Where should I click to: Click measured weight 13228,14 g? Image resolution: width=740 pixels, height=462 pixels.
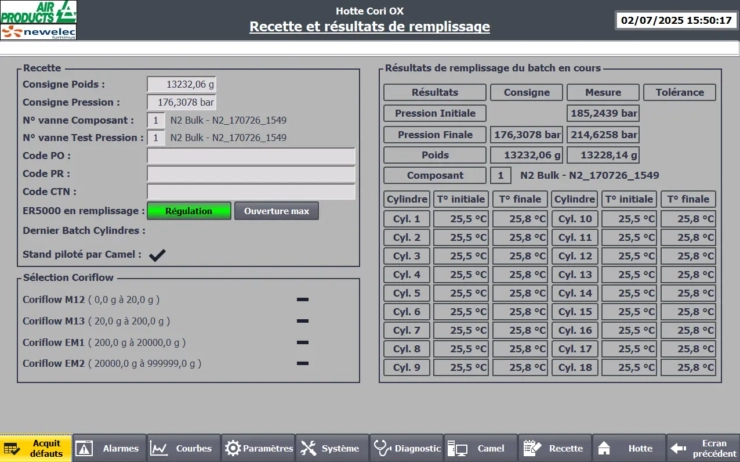click(x=603, y=155)
